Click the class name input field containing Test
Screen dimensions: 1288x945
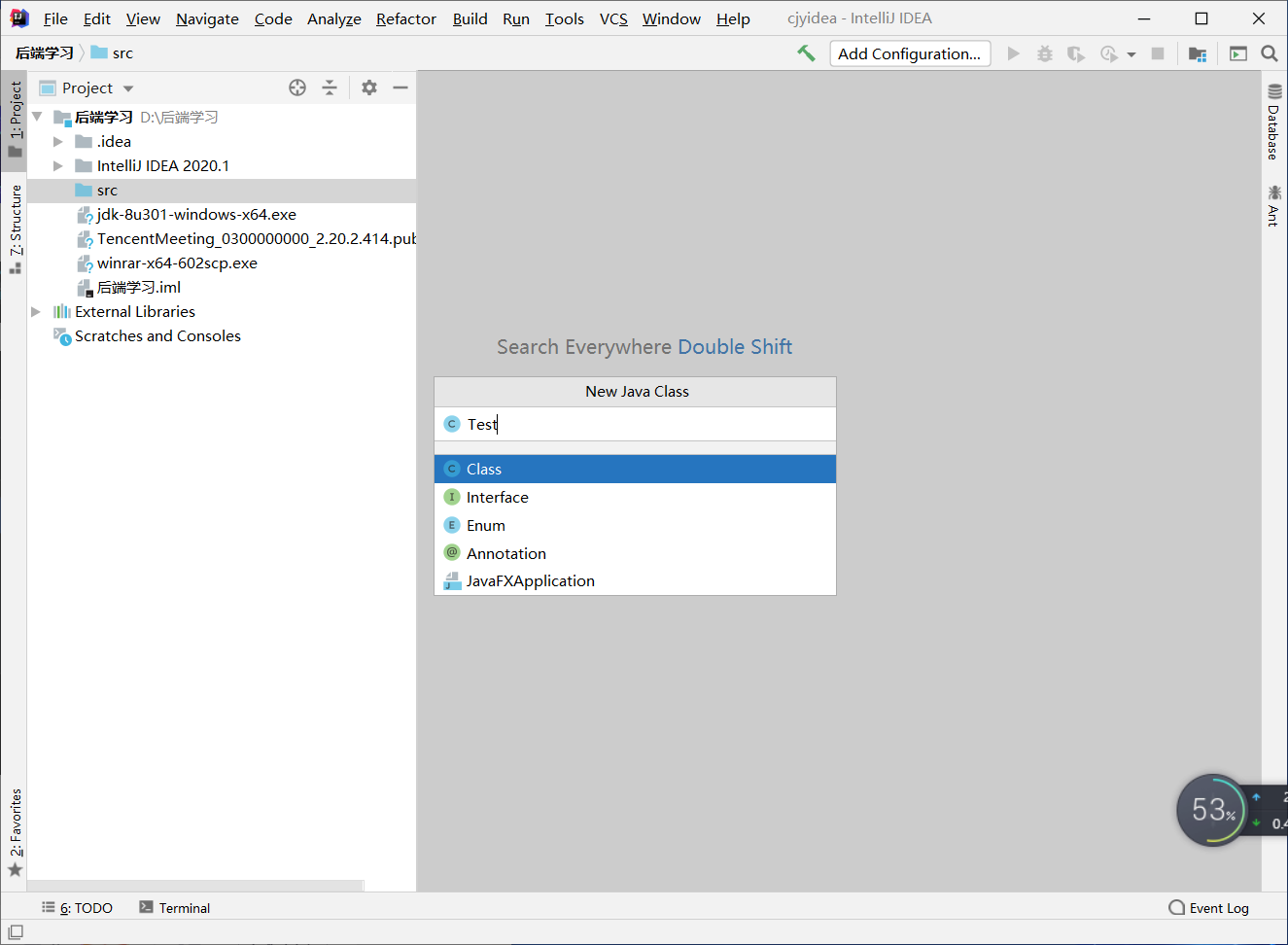coord(635,424)
